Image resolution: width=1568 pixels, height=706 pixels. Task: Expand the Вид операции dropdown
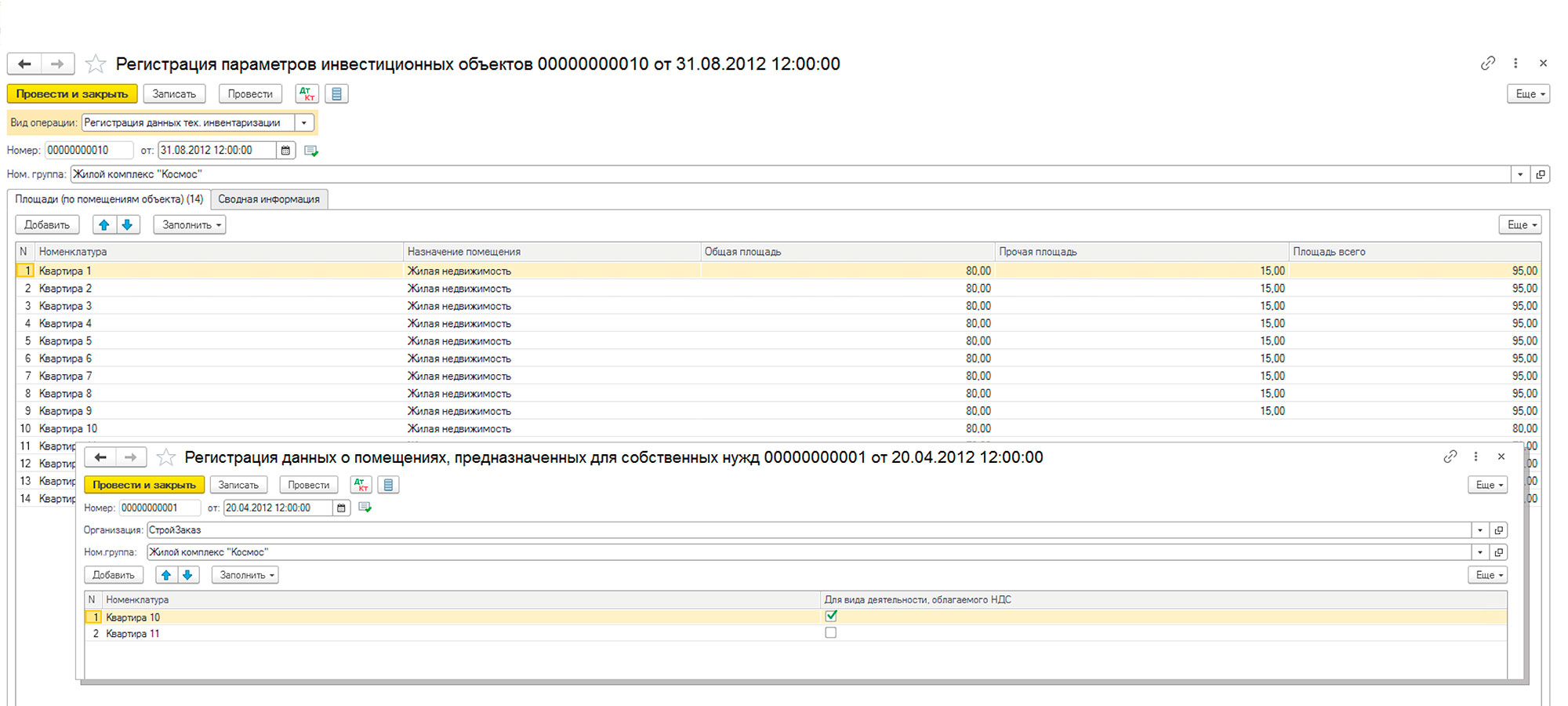point(304,123)
